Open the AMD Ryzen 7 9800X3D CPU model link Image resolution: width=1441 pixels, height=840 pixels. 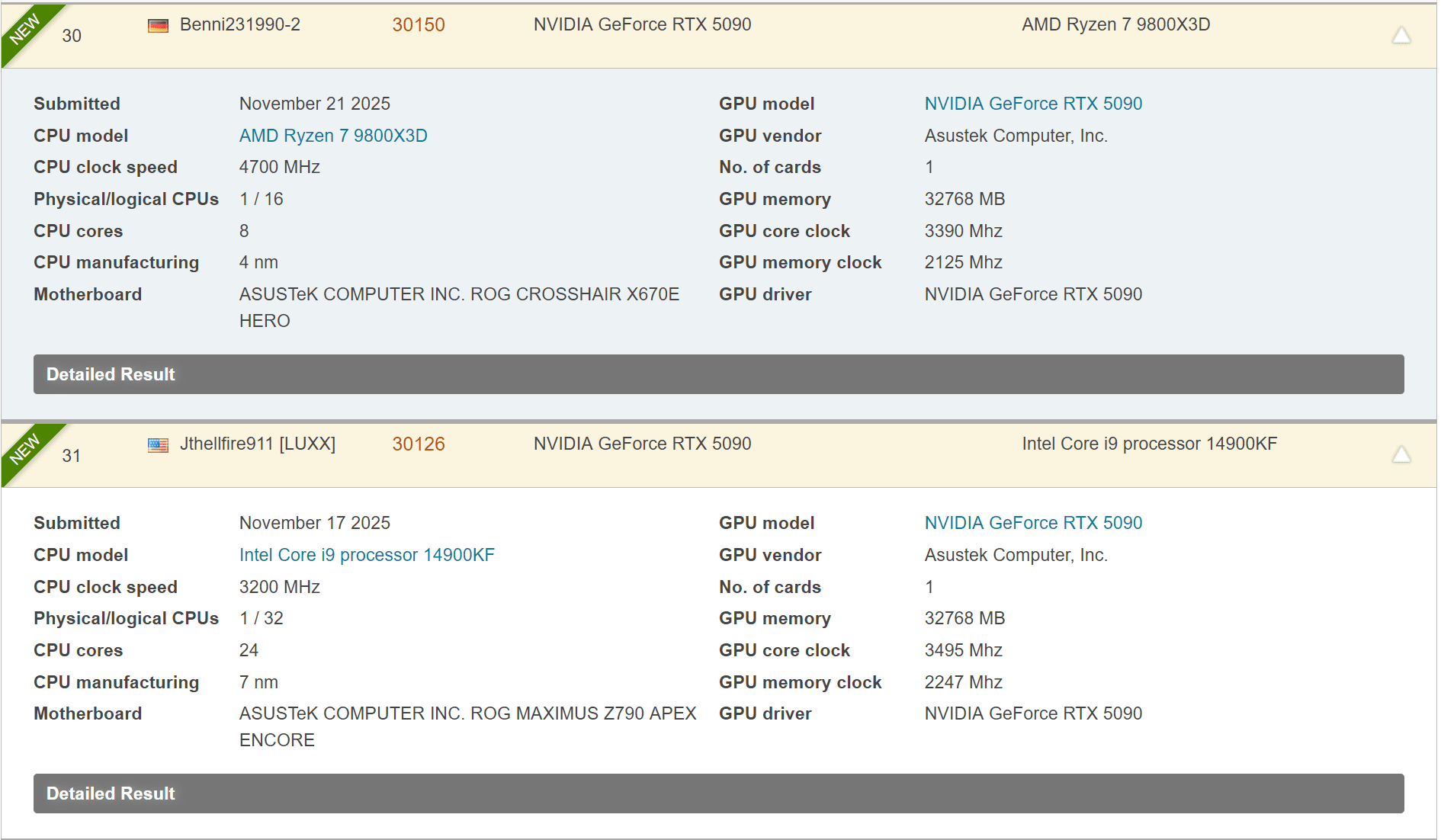333,136
